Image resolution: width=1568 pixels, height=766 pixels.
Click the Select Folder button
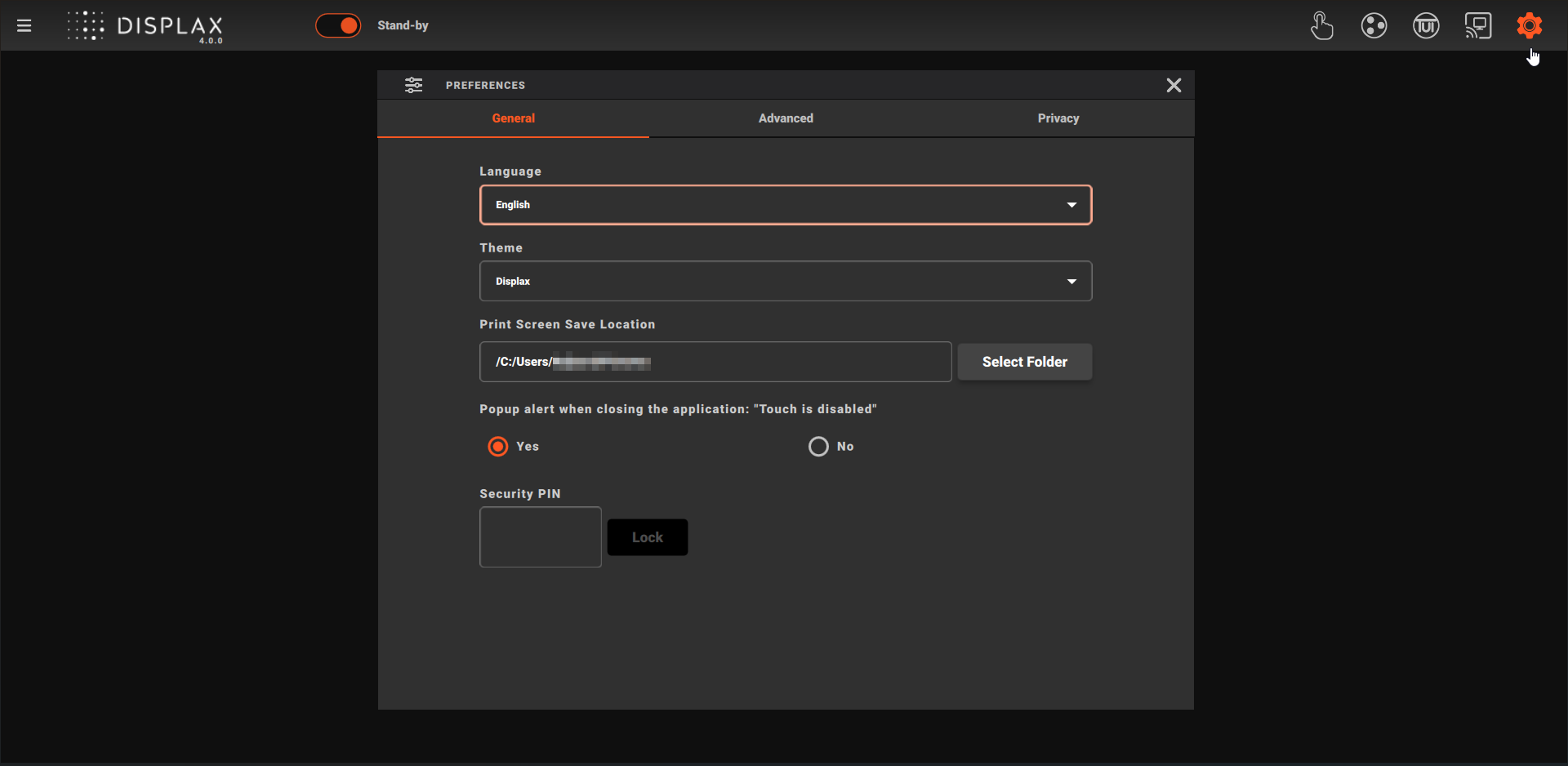pos(1024,362)
